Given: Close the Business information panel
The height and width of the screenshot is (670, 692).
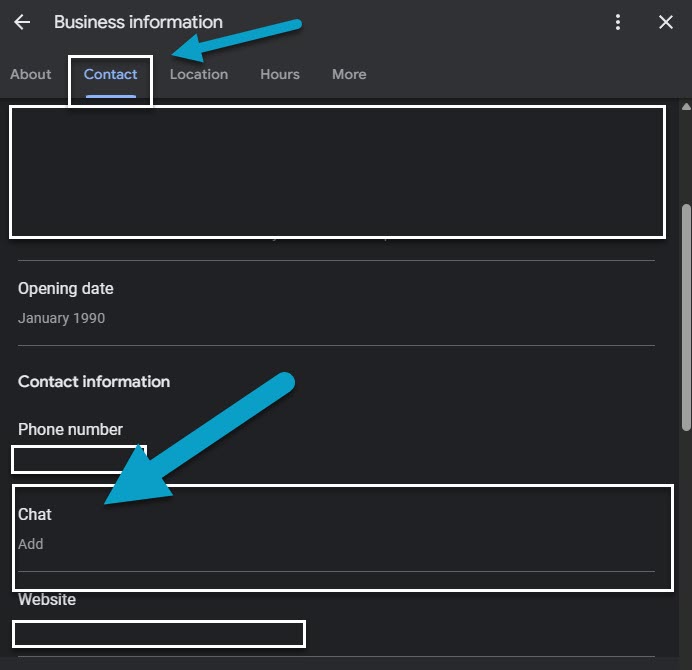Looking at the screenshot, I should tap(666, 22).
